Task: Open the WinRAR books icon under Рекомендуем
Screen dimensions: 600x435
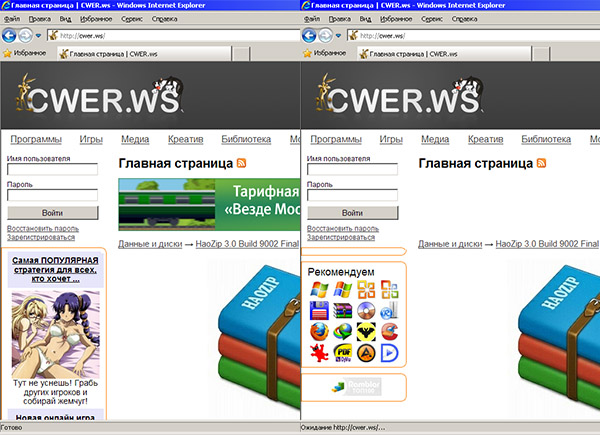Action: (342, 310)
